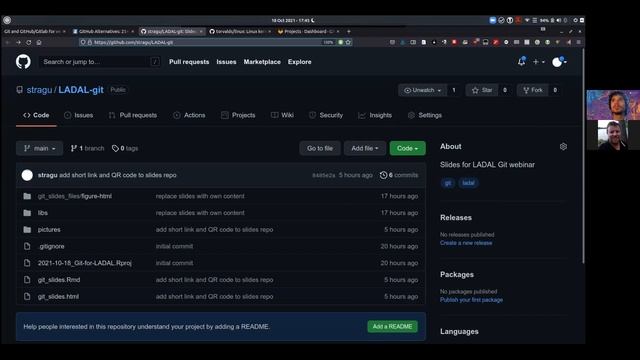Open the pictures folder

(49, 230)
